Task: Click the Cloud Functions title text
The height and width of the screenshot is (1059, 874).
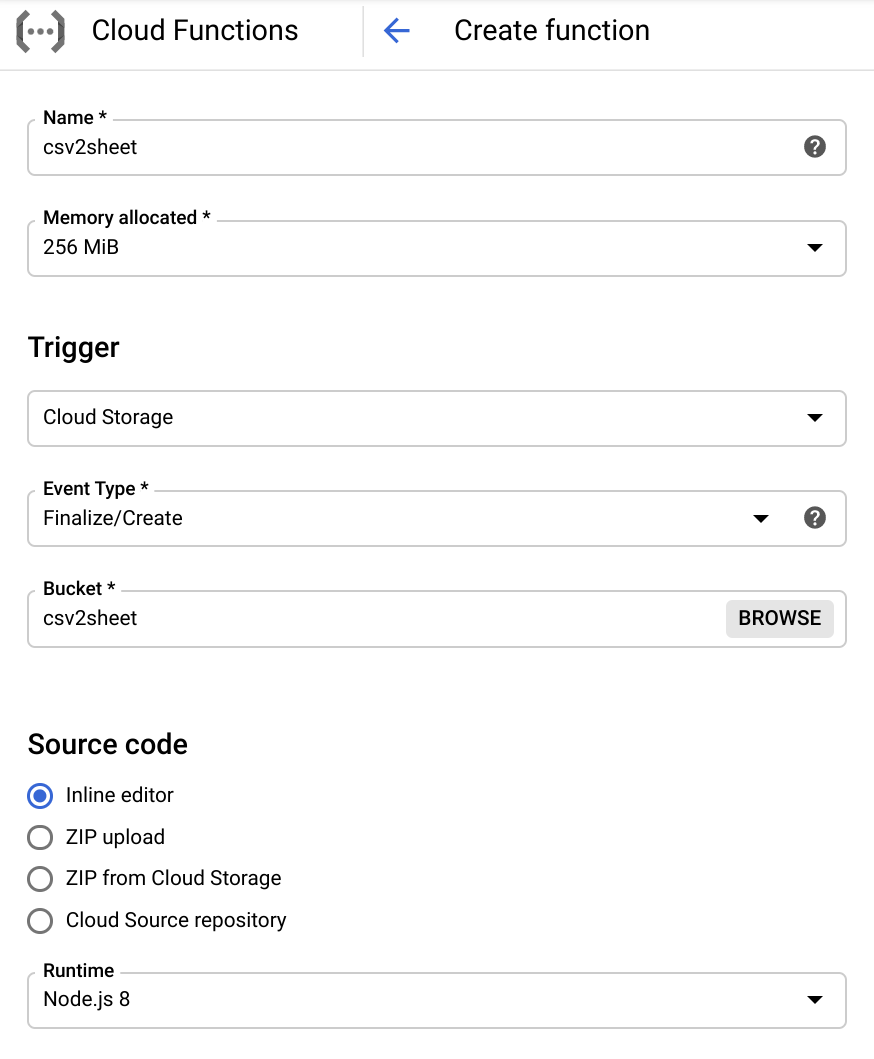Action: click(195, 31)
